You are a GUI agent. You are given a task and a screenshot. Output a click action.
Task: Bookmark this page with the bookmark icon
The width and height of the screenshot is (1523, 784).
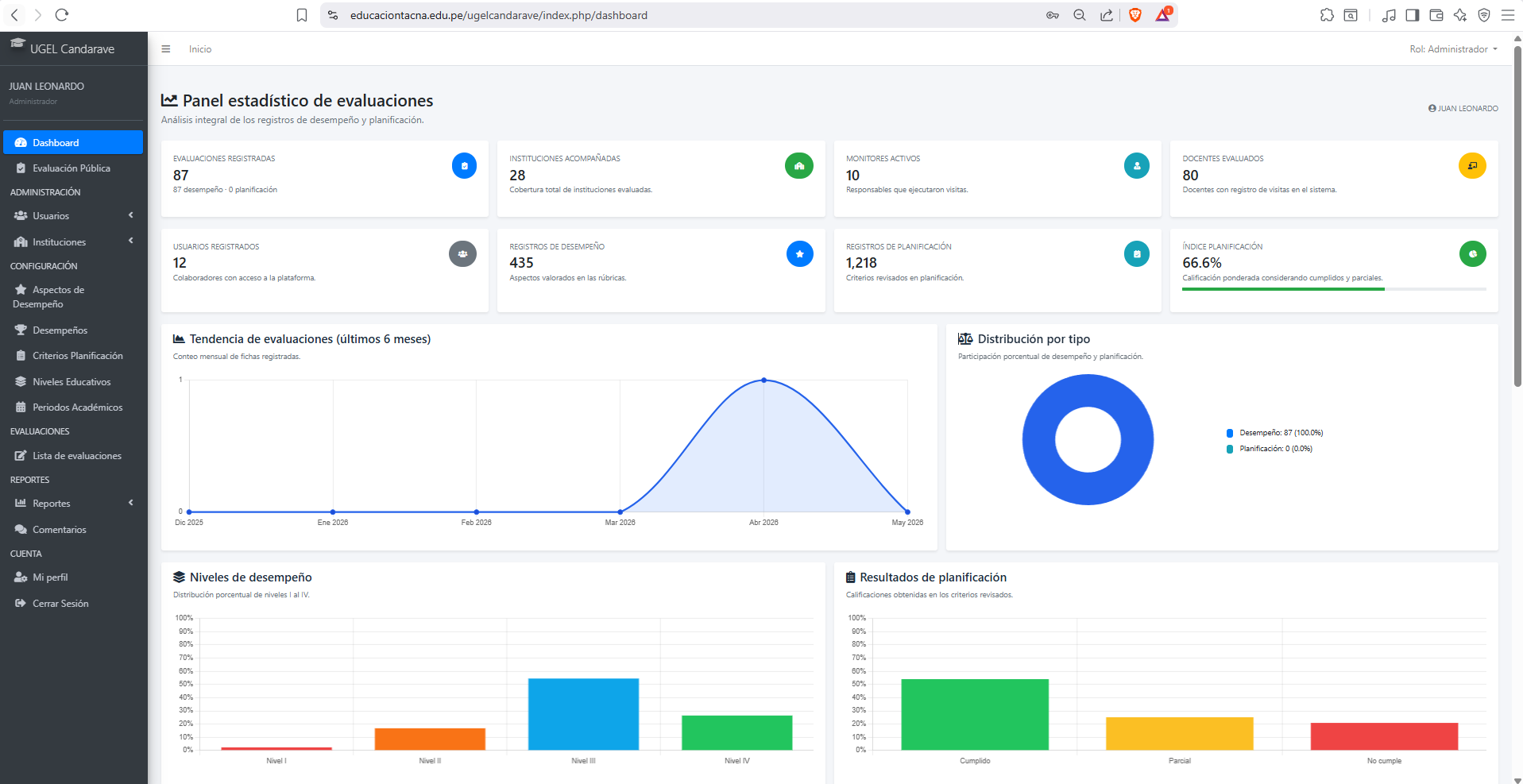pos(302,15)
